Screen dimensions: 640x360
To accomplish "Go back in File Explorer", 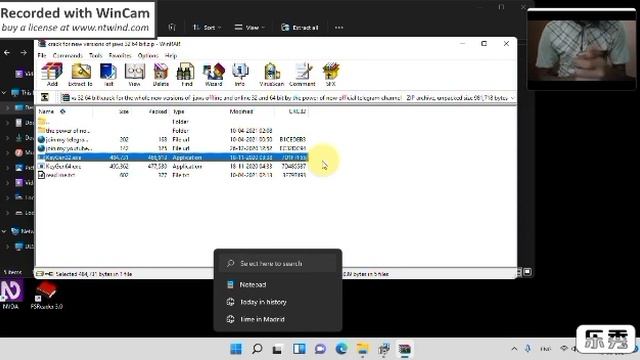I will 7,53.
